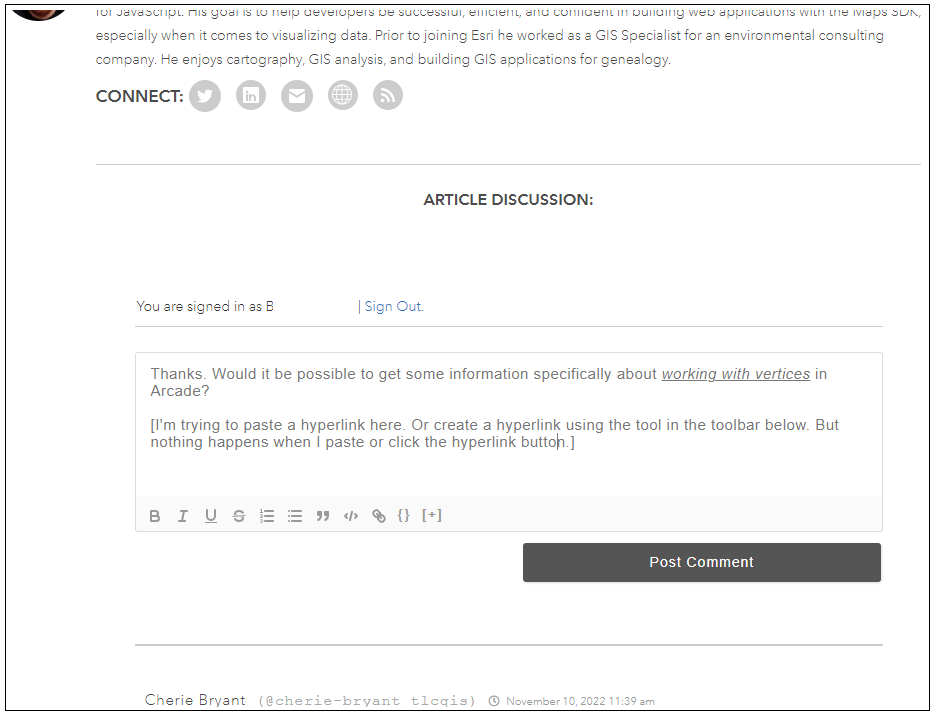Toggle underline formatting in comment editor
The height and width of the screenshot is (718, 938).
tap(211, 516)
